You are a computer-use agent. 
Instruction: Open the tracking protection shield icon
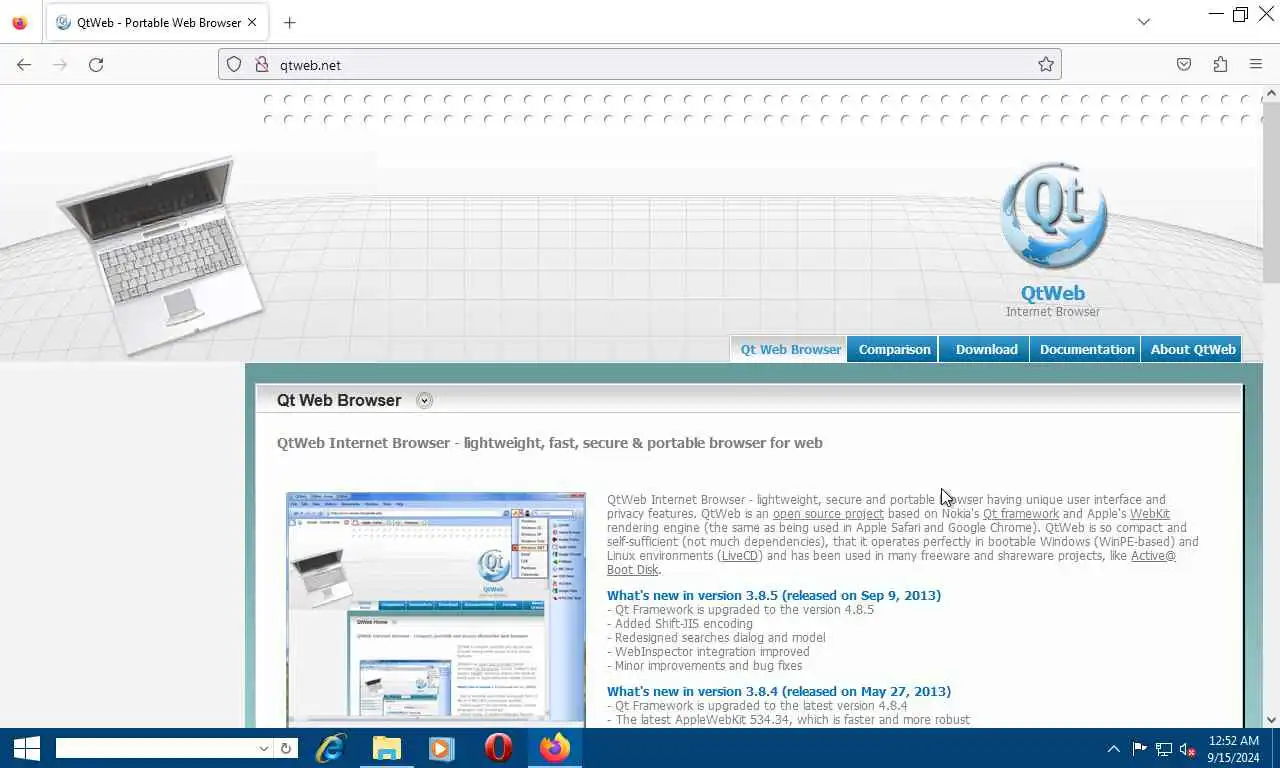click(234, 64)
